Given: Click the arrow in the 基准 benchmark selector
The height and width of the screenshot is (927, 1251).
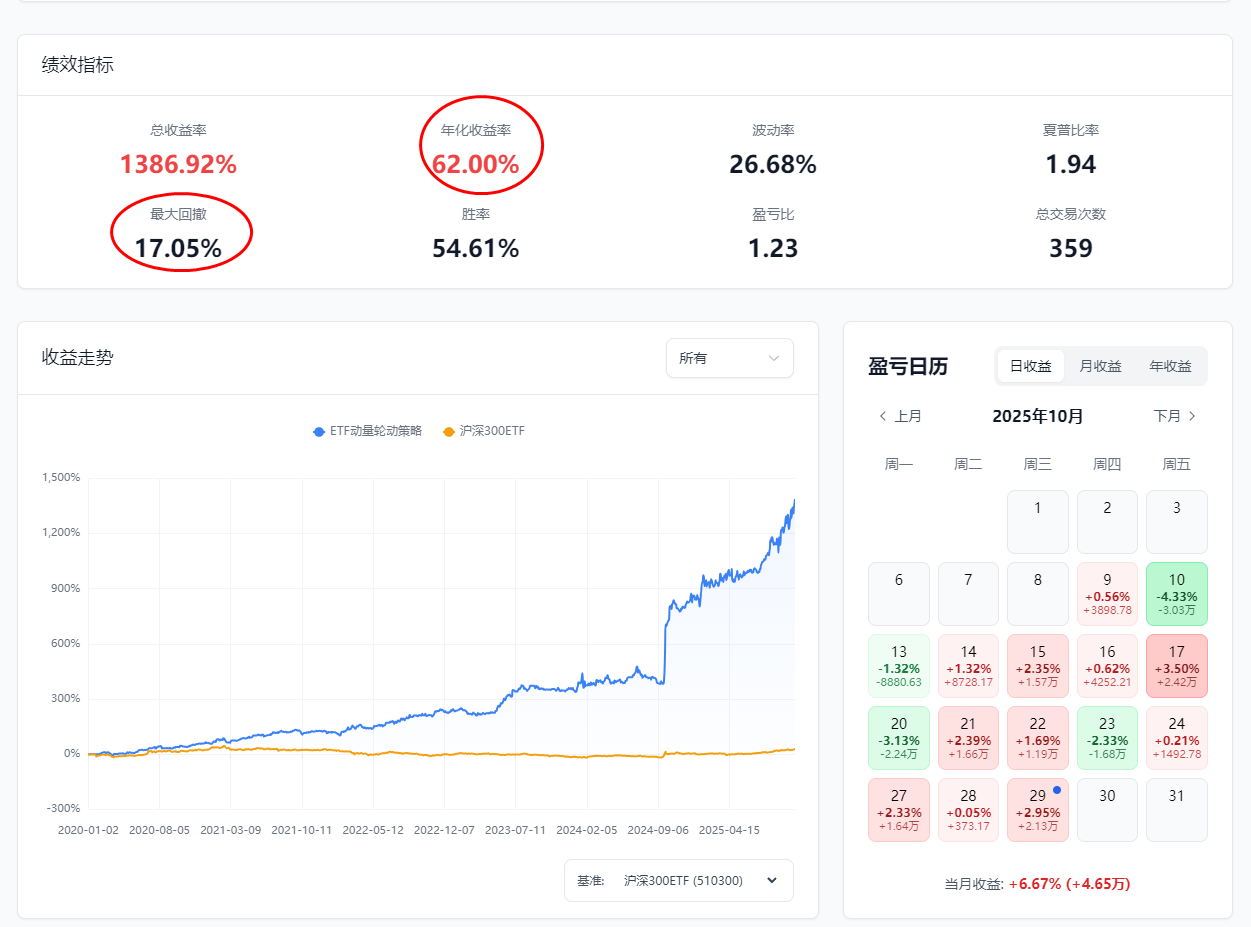Looking at the screenshot, I should 771,880.
